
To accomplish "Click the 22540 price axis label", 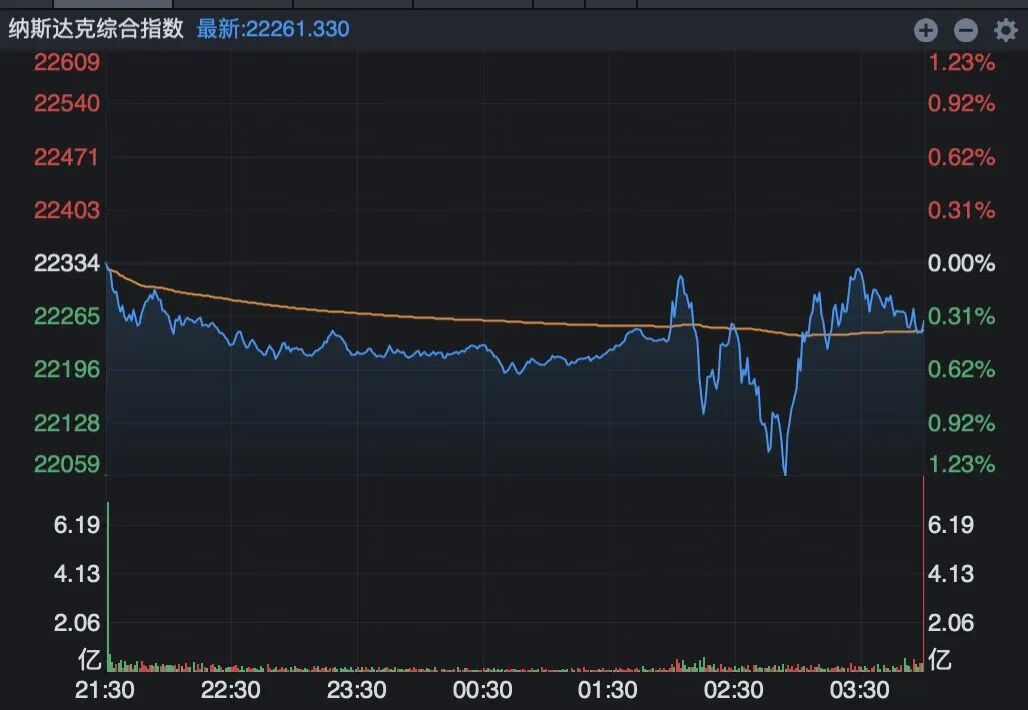I will coord(66,103).
